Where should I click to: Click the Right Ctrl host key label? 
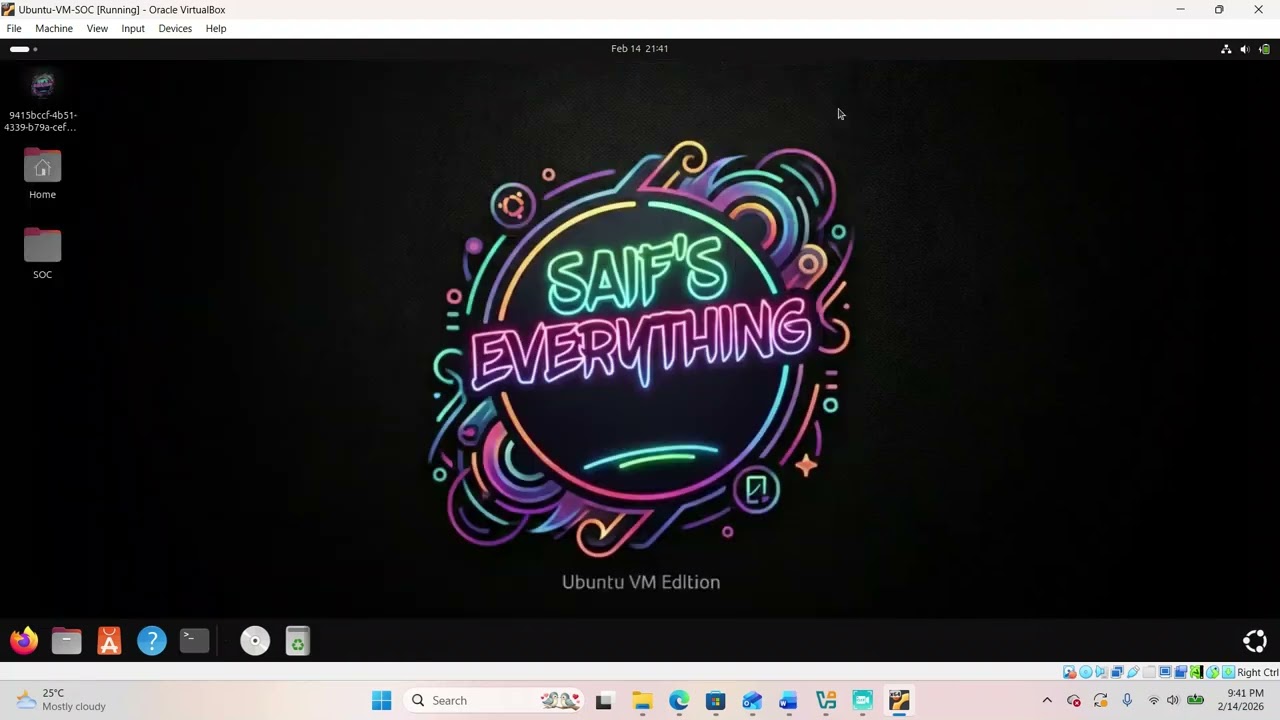(1258, 672)
